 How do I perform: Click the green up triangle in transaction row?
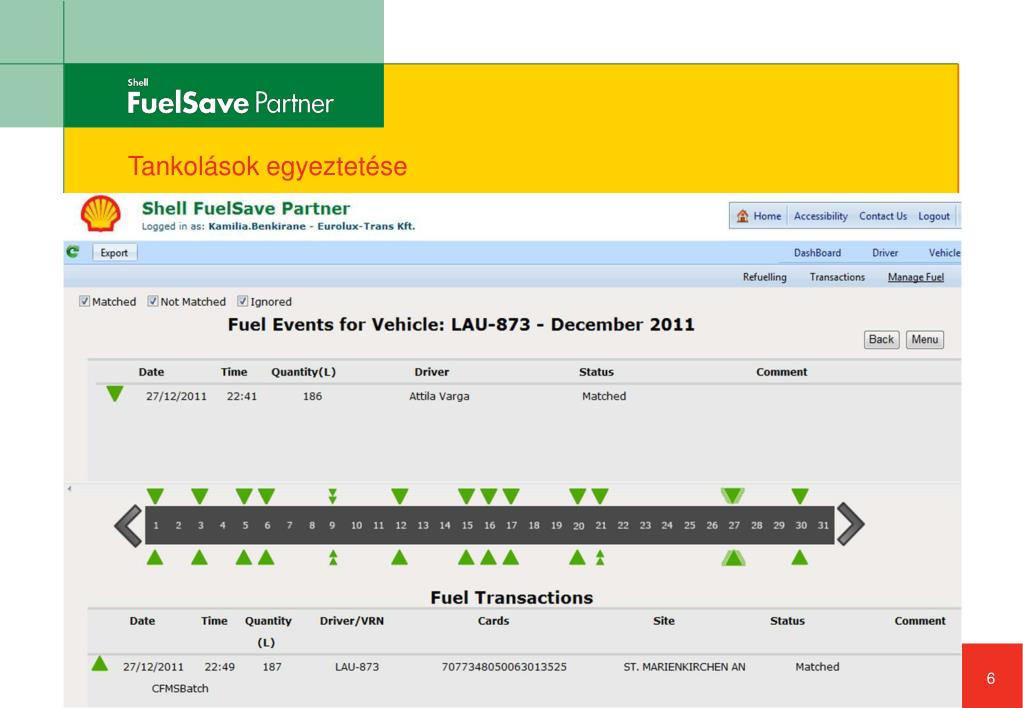click(99, 664)
